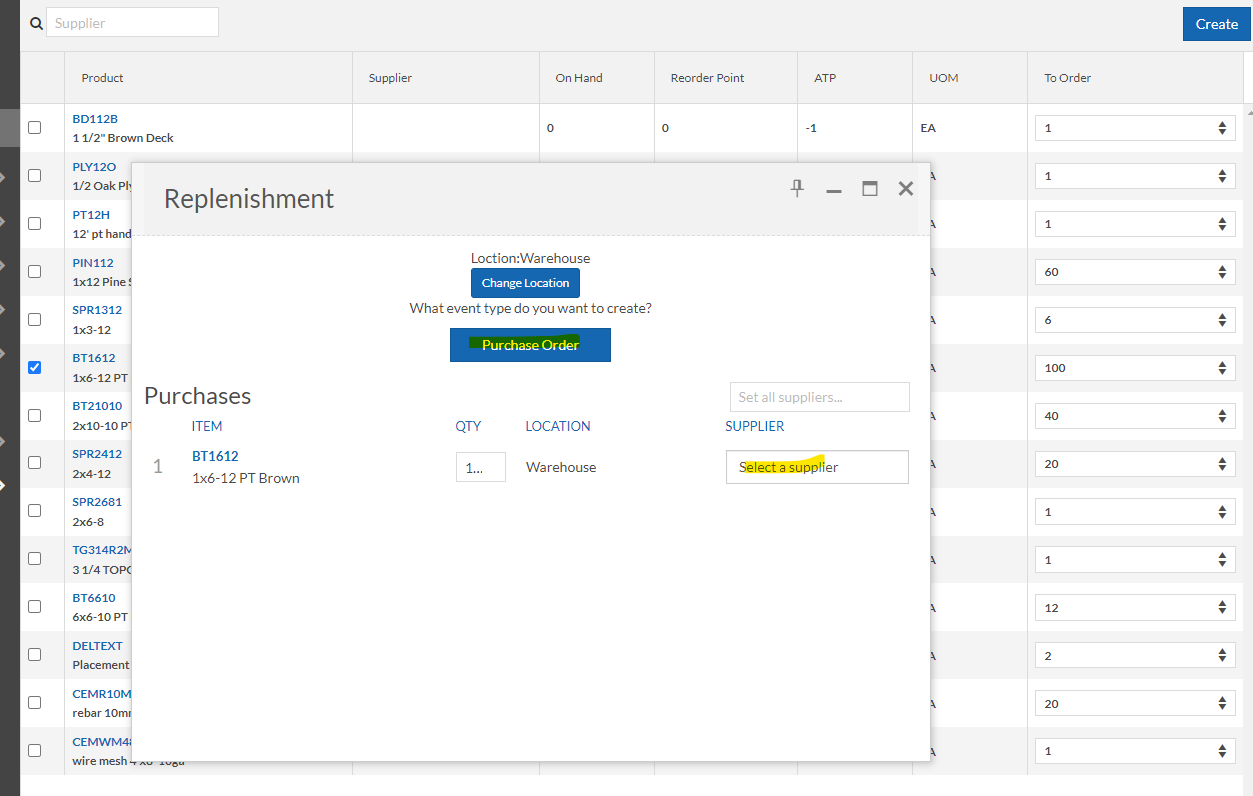Viewport: 1253px width, 796px height.
Task: Open the BD112B product link
Action: tap(95, 118)
